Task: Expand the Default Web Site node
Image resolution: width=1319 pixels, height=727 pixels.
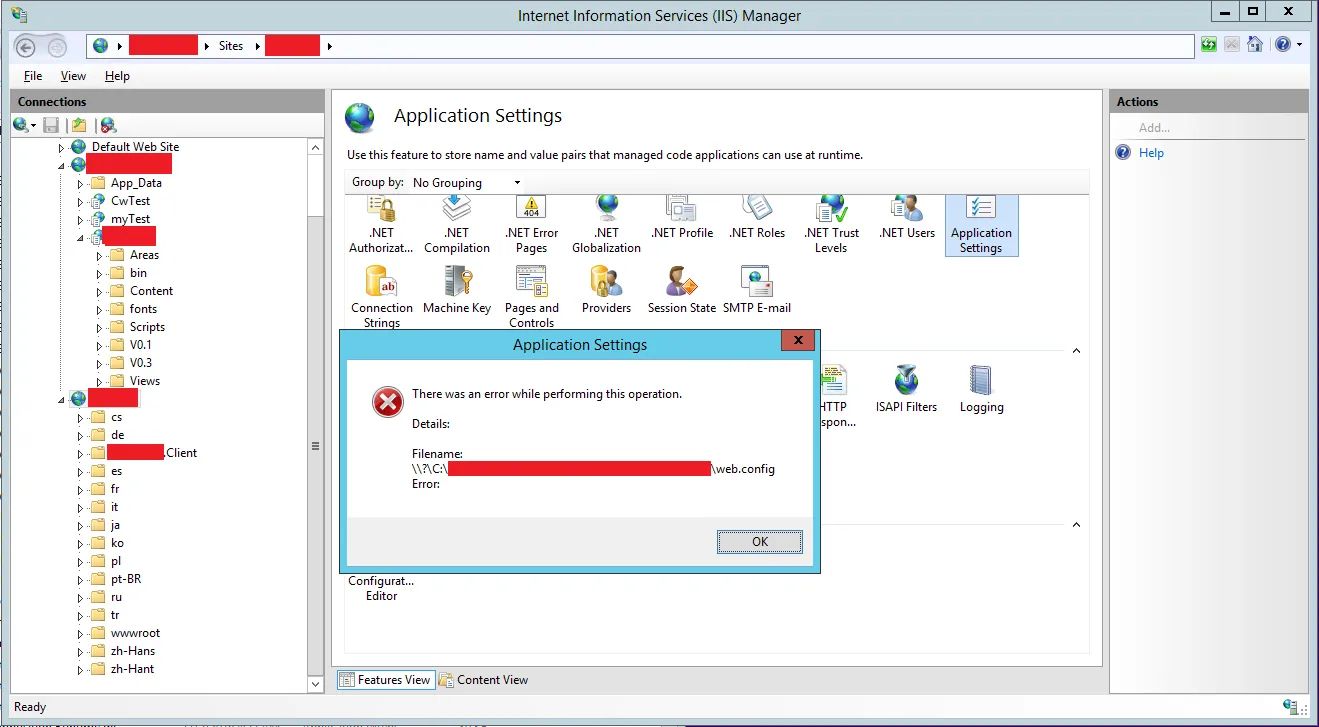Action: [x=61, y=147]
